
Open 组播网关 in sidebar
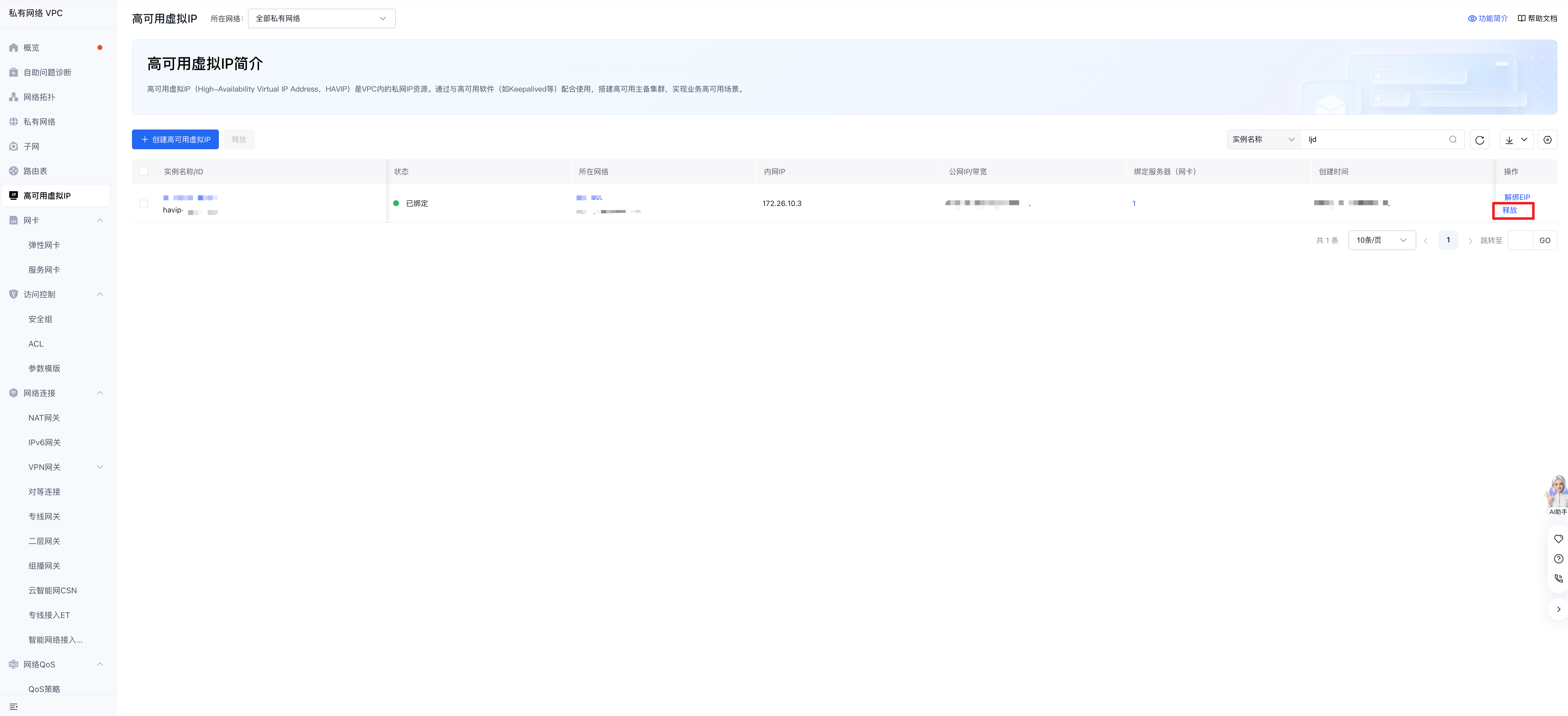tap(44, 566)
